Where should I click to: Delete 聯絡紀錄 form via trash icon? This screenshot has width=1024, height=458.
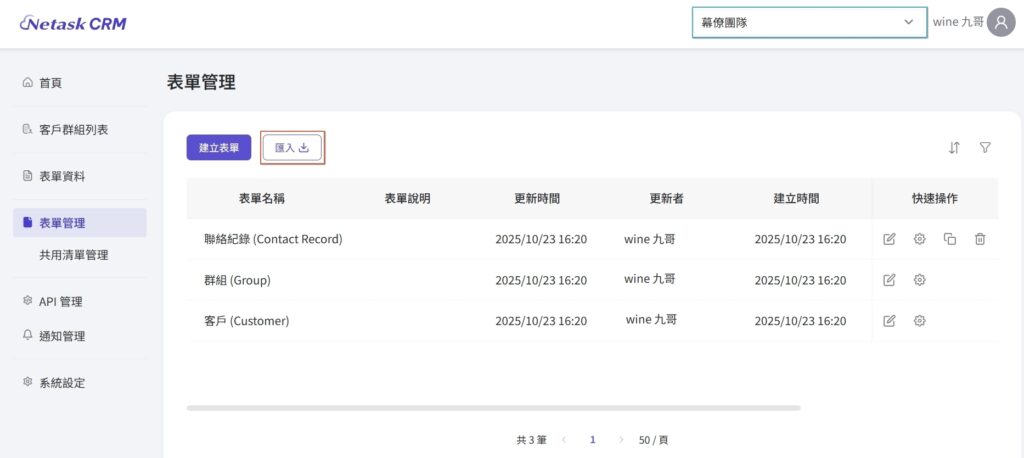[x=980, y=239]
